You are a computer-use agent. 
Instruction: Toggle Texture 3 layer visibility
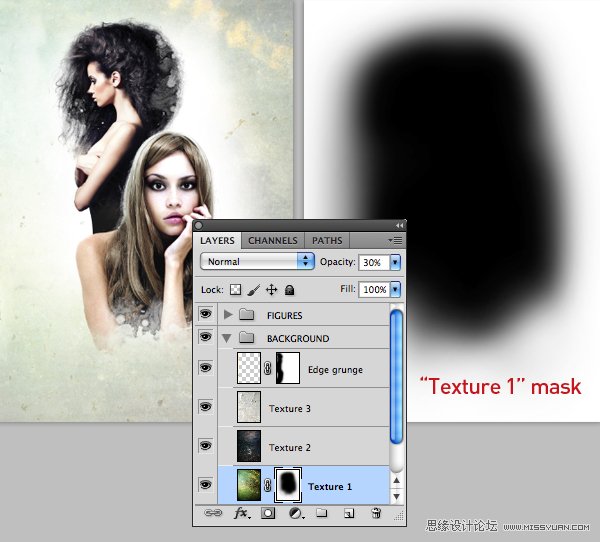(x=205, y=406)
